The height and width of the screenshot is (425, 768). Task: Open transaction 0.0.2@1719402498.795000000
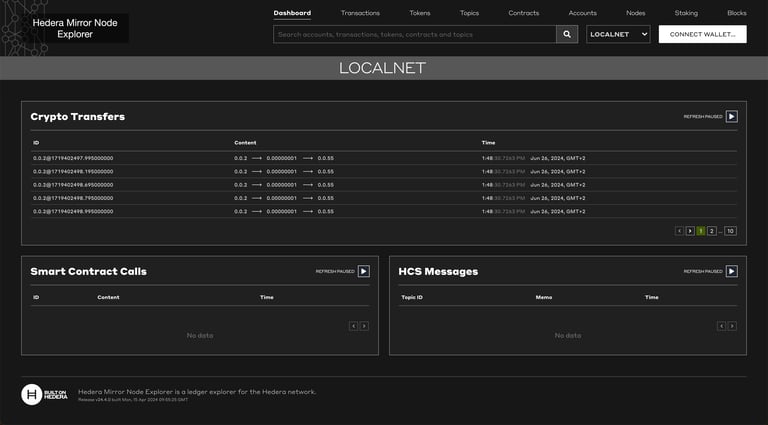coord(73,198)
